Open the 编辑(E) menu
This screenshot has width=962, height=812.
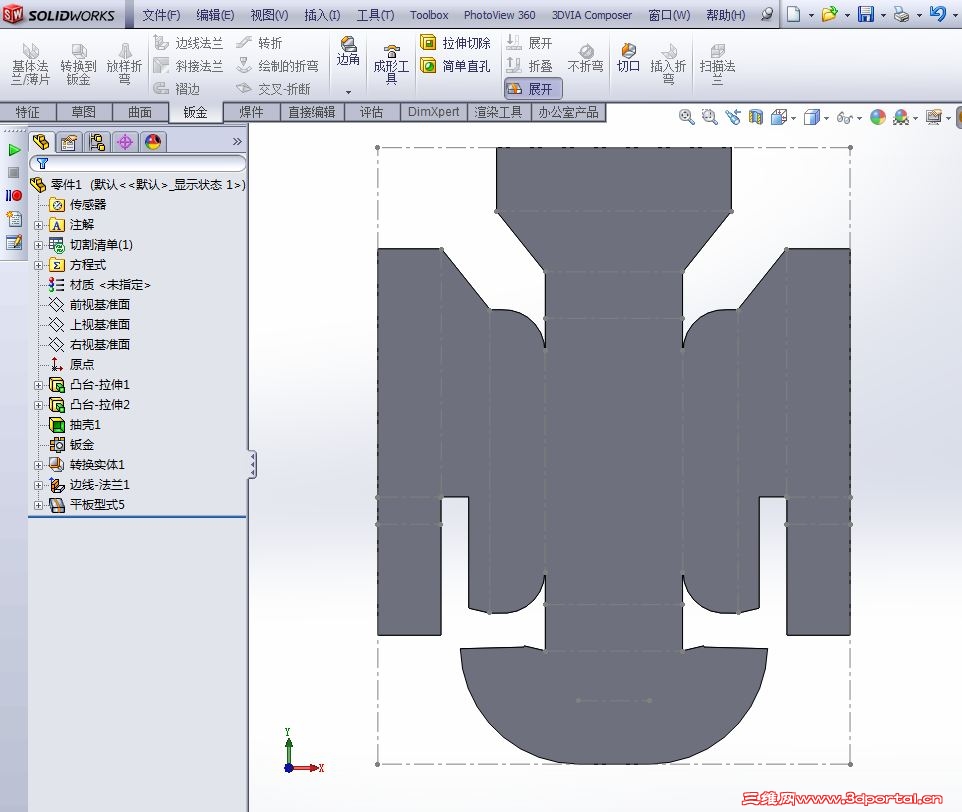tap(215, 15)
